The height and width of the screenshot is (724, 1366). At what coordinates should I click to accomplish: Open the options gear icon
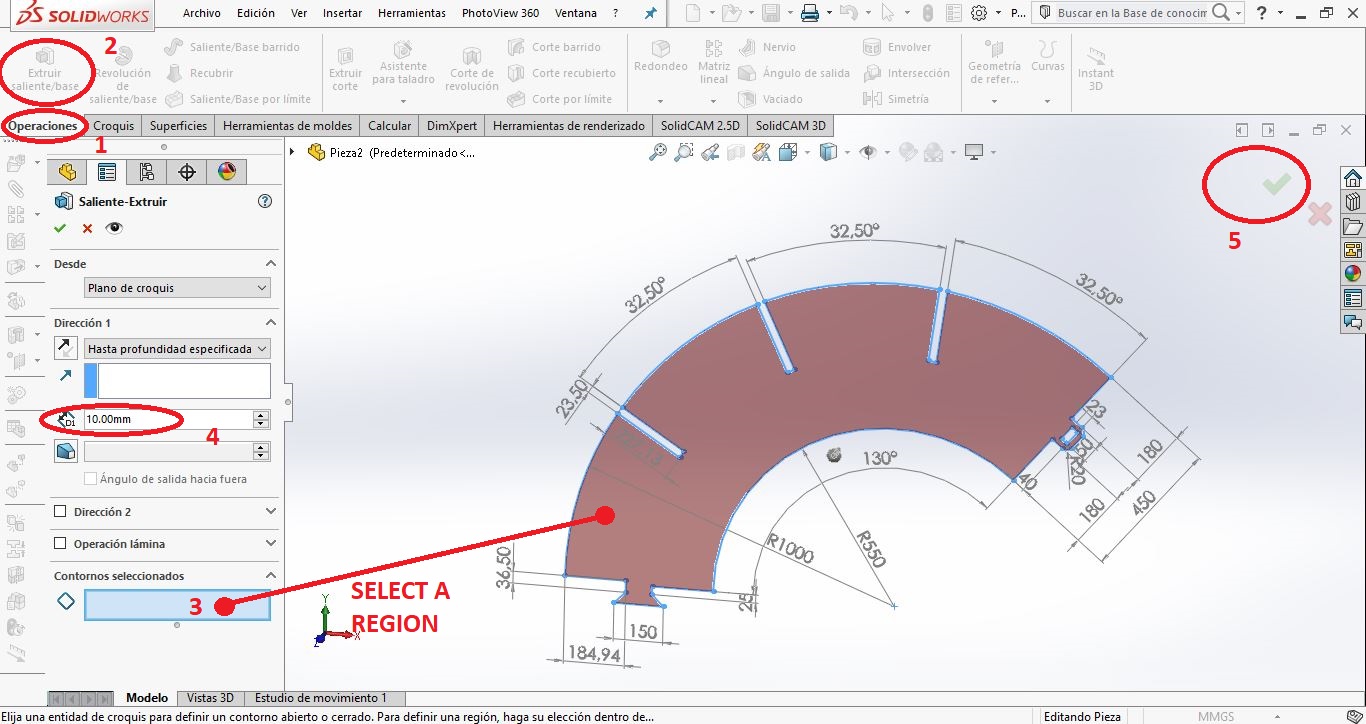pos(979,13)
